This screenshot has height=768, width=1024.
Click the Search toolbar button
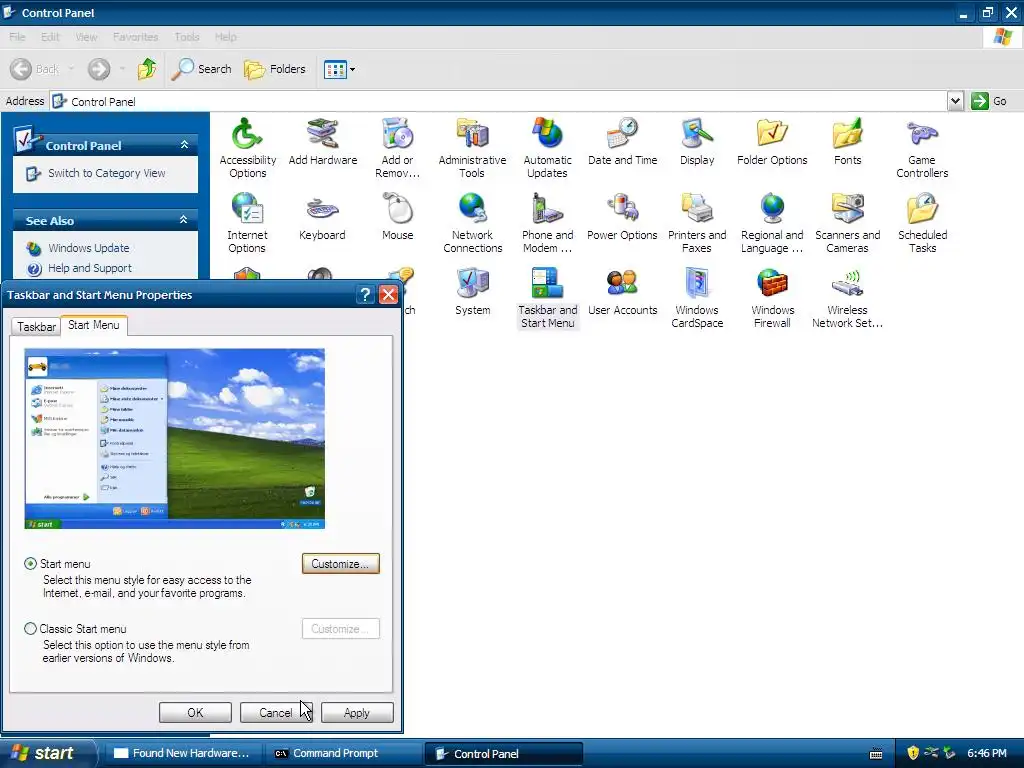click(201, 69)
